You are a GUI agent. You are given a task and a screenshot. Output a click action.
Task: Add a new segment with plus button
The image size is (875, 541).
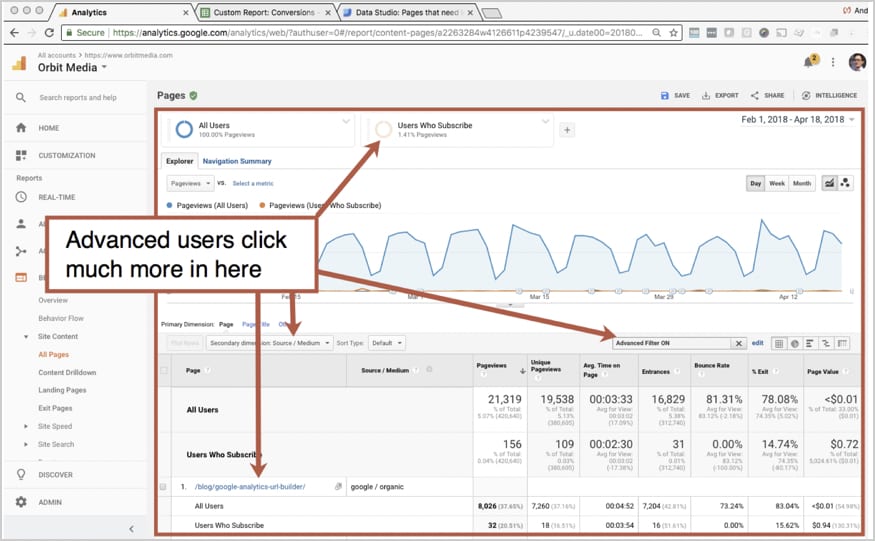(x=567, y=130)
